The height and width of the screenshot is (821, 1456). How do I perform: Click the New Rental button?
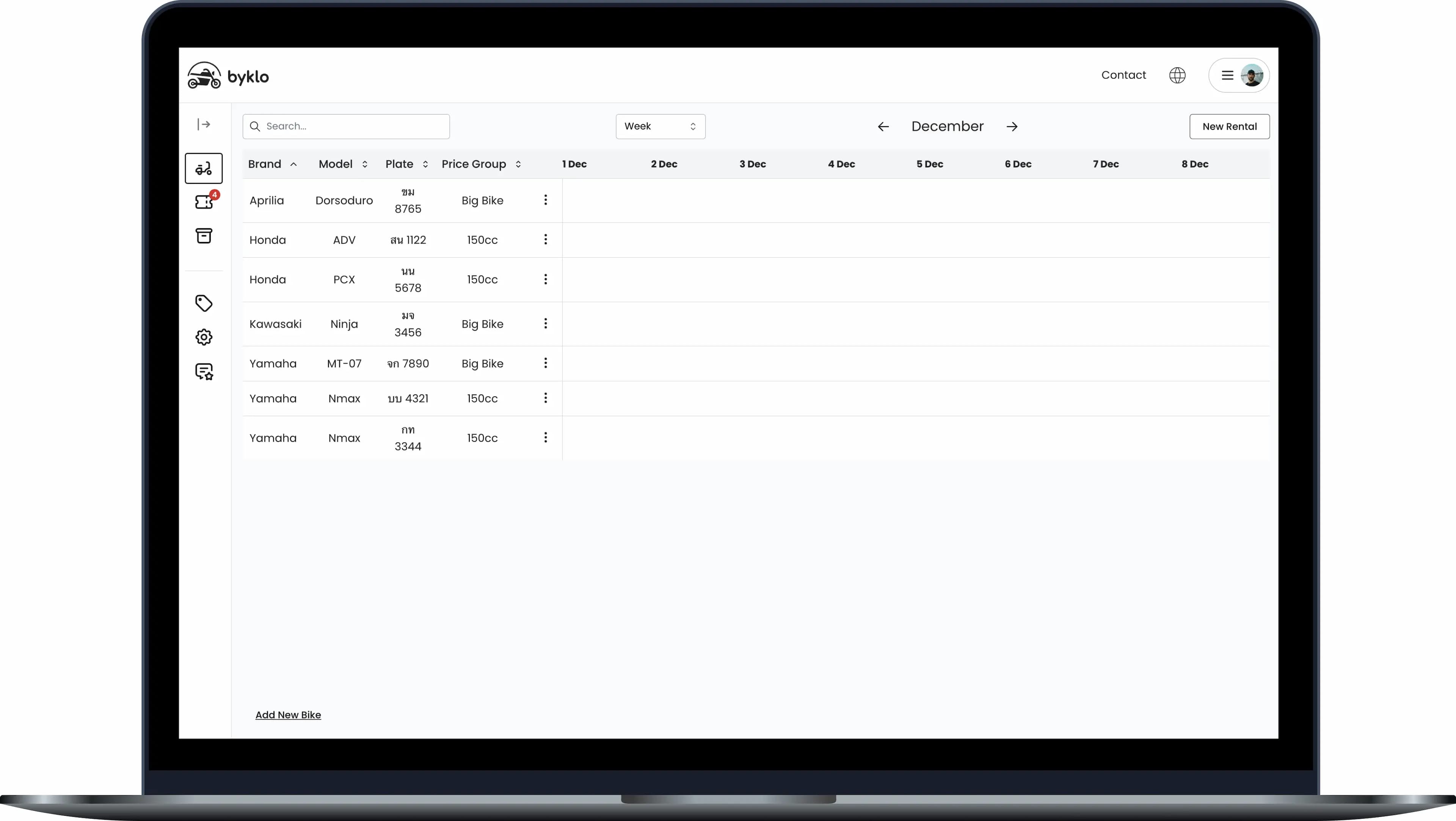[1229, 126]
